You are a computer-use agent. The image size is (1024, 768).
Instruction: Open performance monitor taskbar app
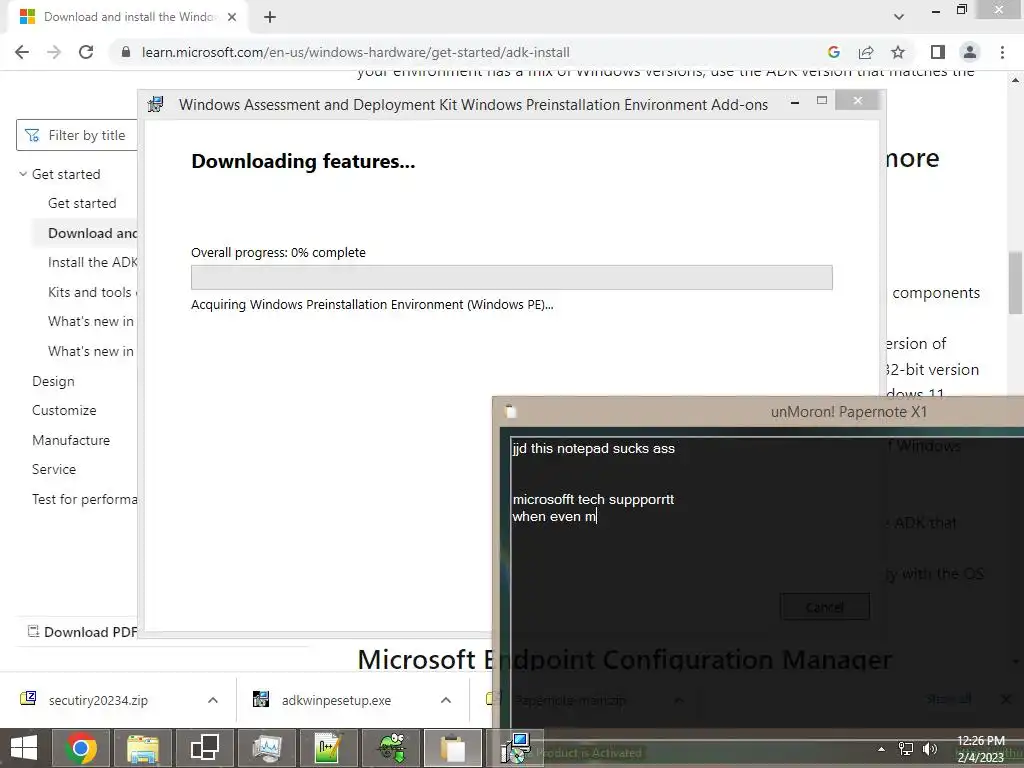click(266, 748)
